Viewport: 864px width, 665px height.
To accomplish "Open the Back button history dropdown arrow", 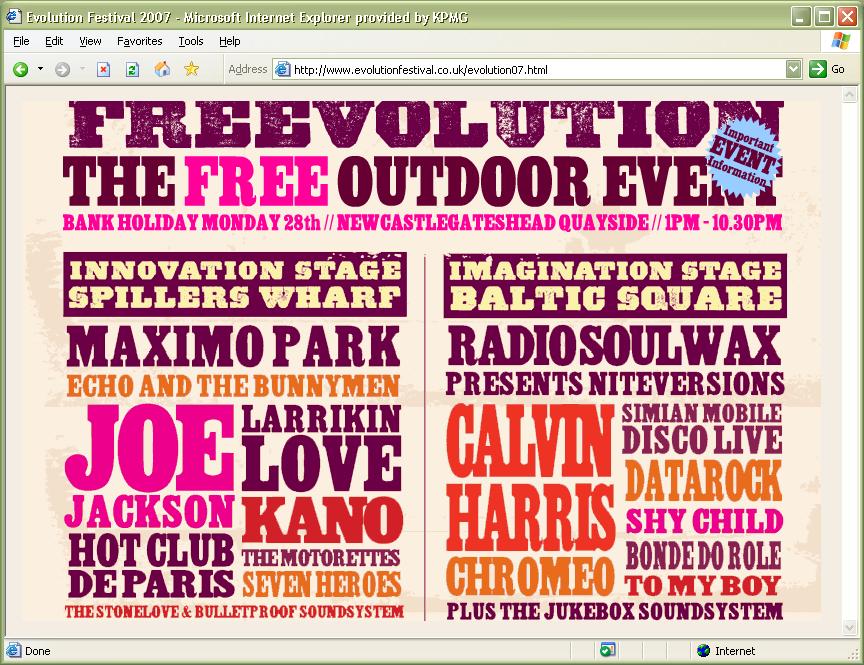I will click(40, 69).
